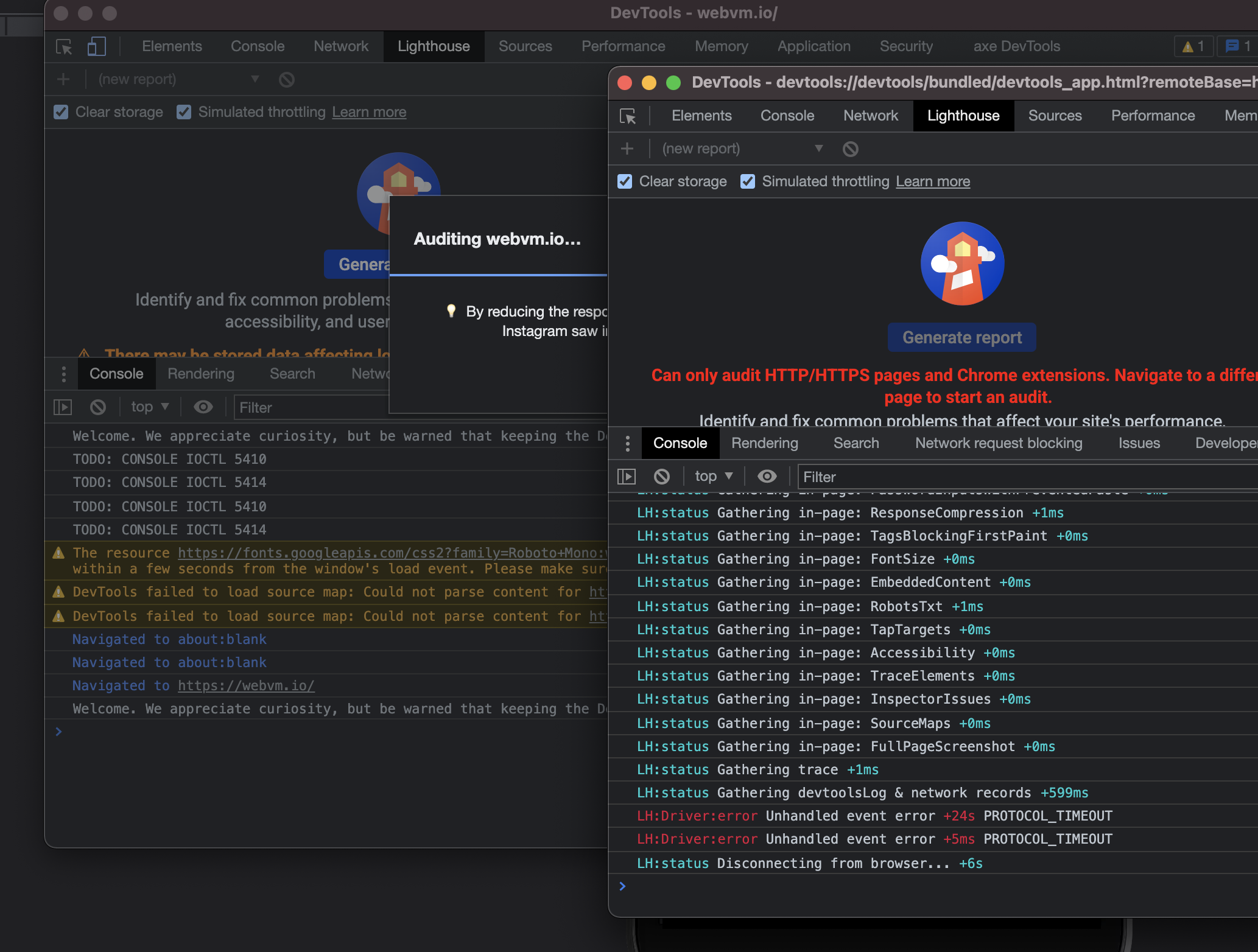Viewport: 1258px width, 952px height.
Task: Open the top execution context dropdown
Action: coord(712,476)
